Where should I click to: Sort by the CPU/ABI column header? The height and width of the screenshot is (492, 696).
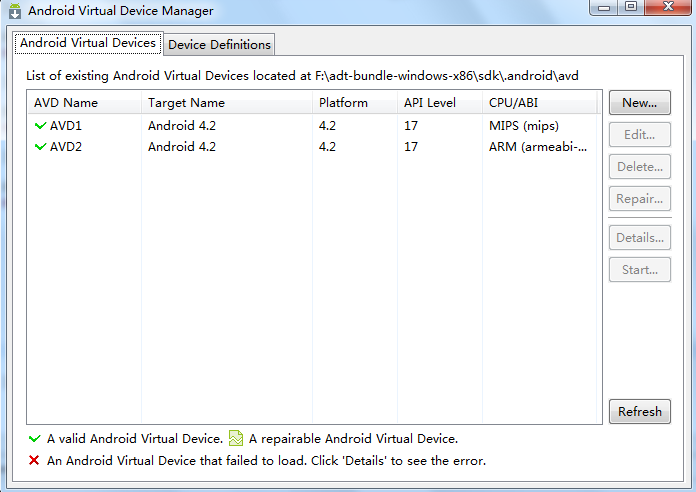tap(539, 103)
